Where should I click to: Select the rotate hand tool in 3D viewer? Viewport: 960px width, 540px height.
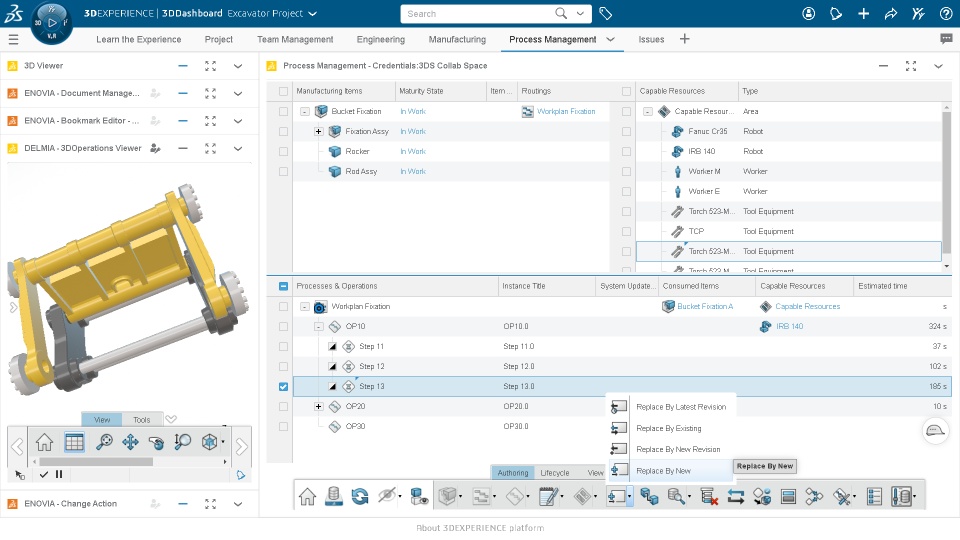157,442
